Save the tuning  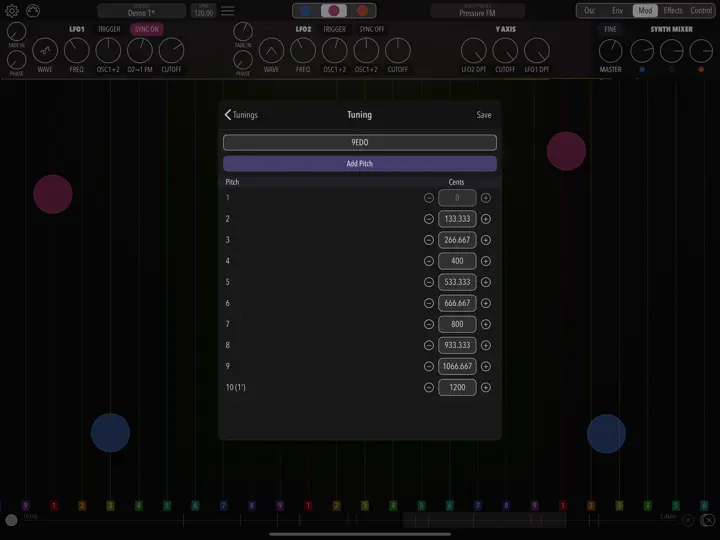click(484, 115)
